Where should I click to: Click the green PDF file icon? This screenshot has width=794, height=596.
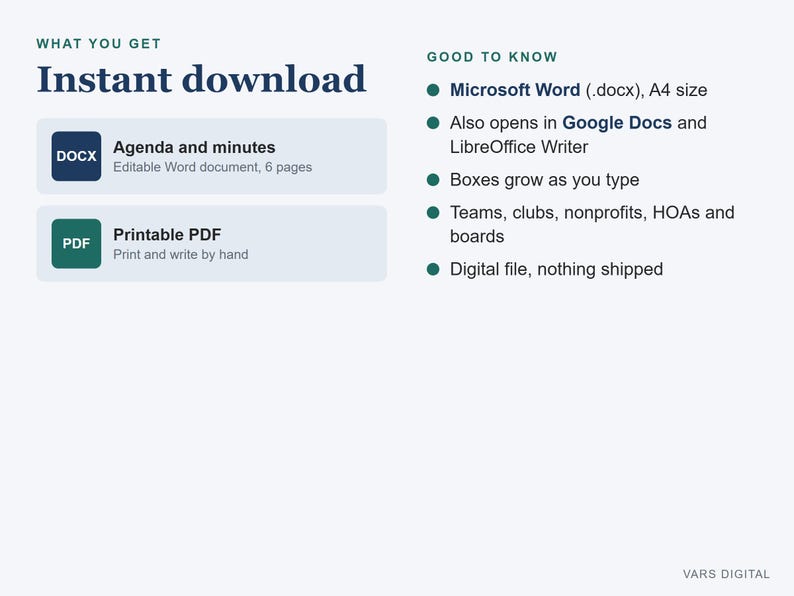pos(76,244)
